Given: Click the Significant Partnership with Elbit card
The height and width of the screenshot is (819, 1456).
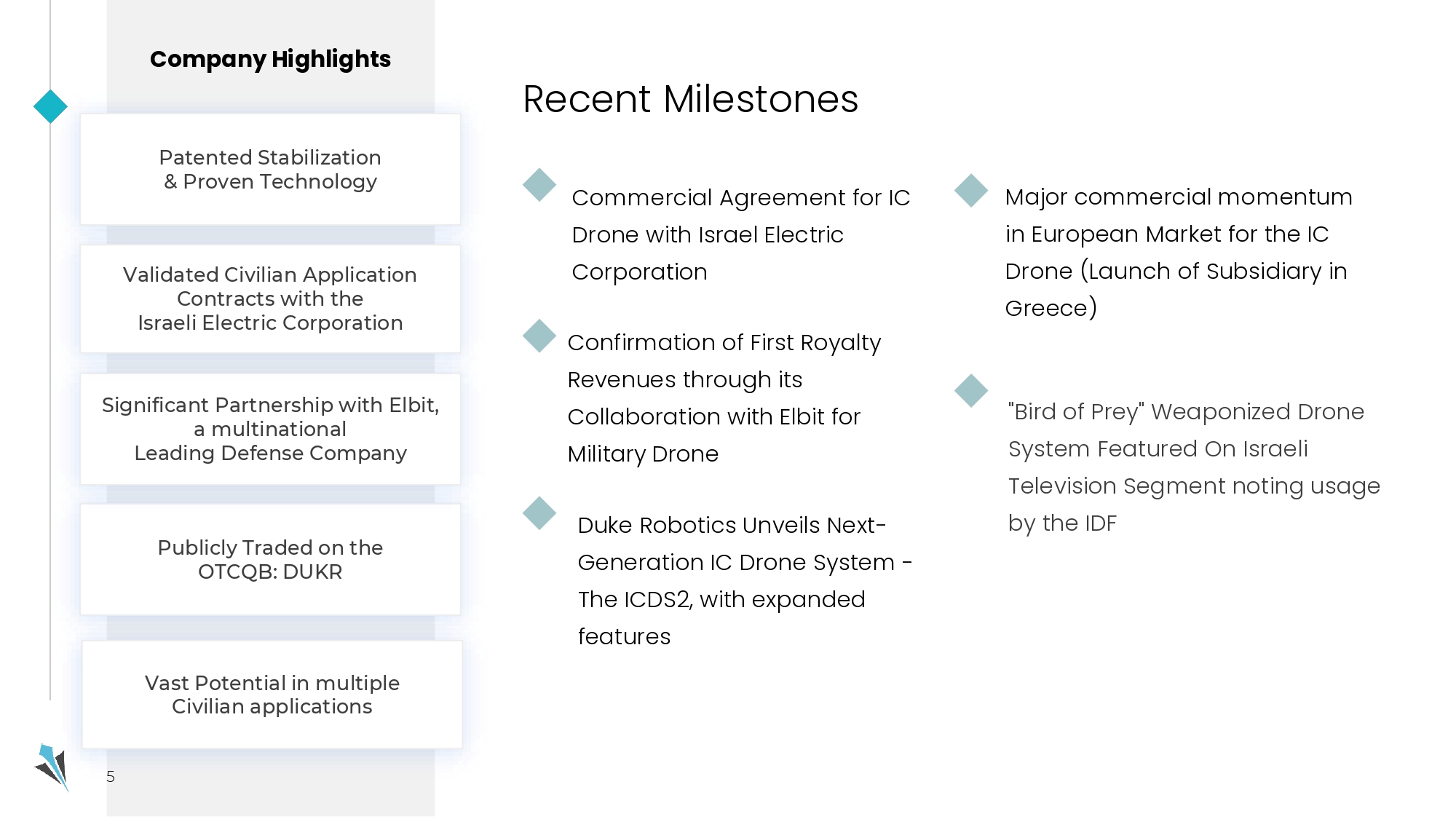Looking at the screenshot, I should (x=270, y=429).
